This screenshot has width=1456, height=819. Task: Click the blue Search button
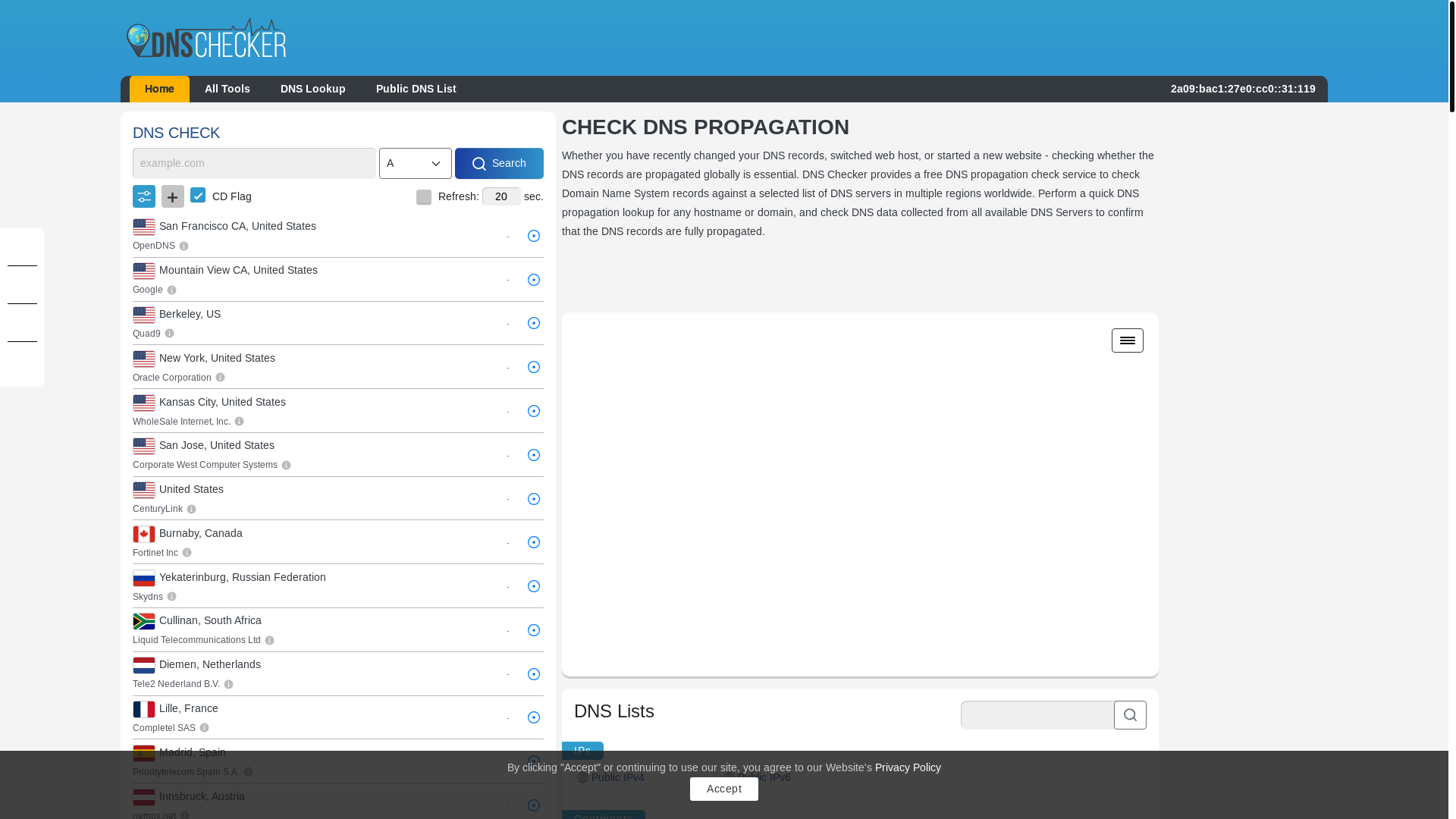pos(499,164)
